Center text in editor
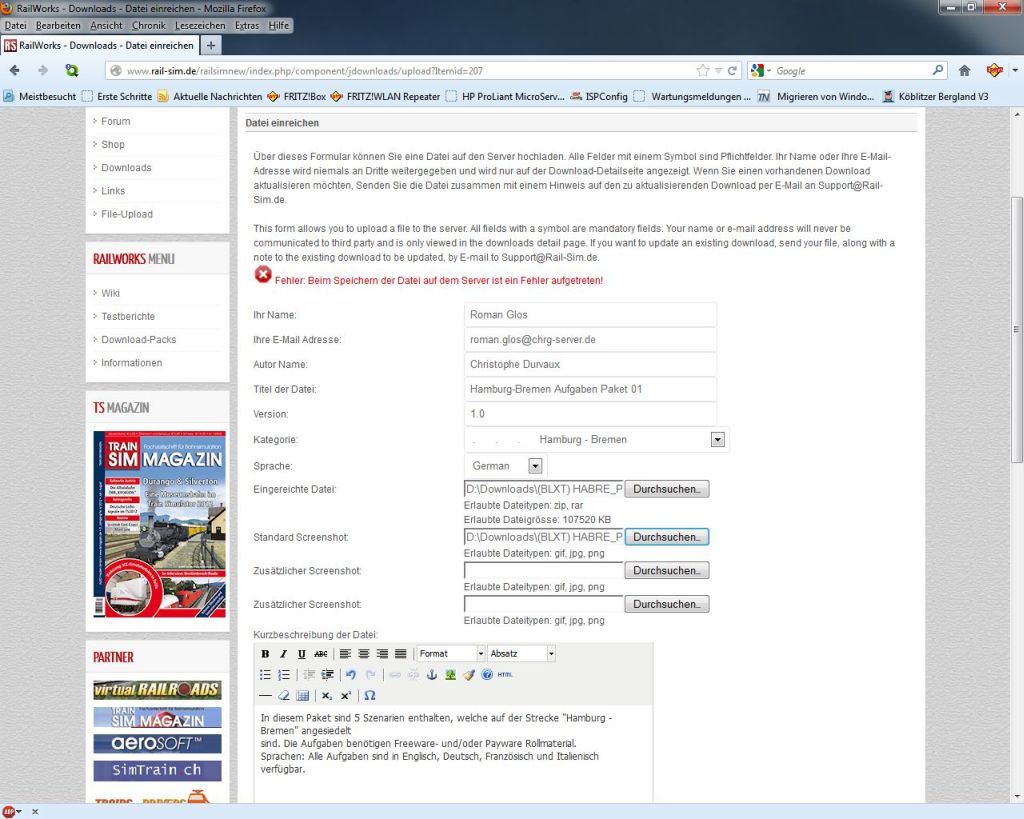This screenshot has height=819, width=1024. point(364,654)
